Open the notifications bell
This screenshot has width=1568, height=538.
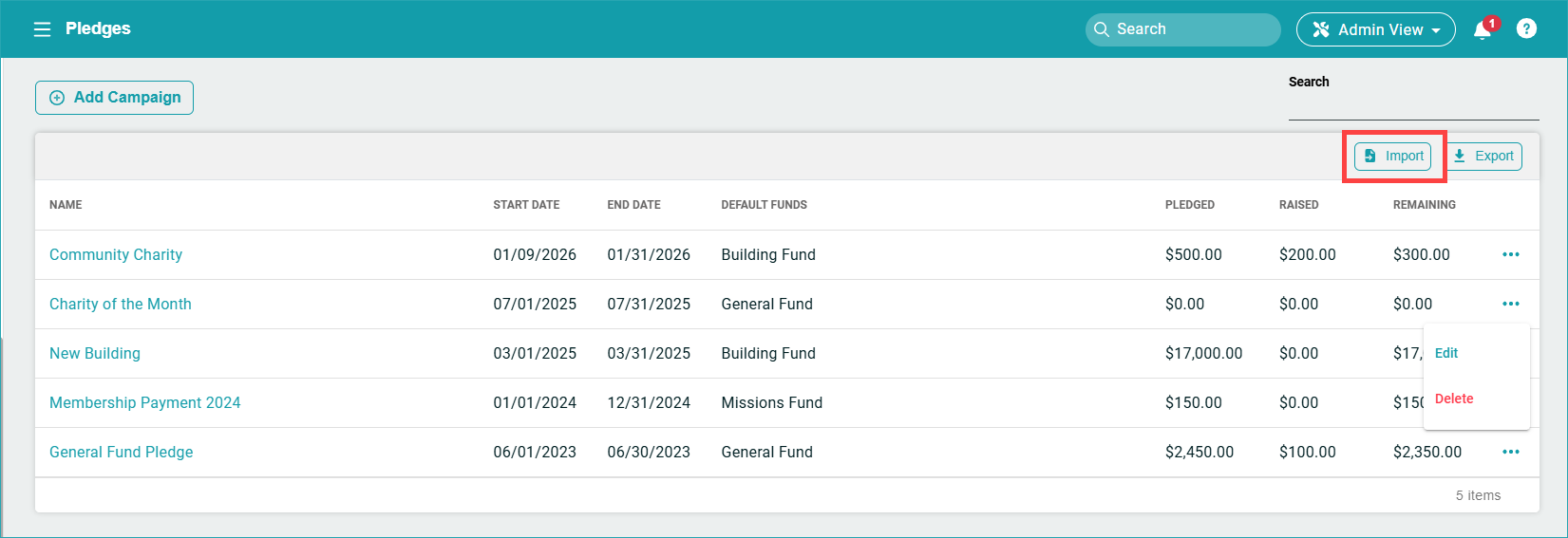pos(1482,30)
